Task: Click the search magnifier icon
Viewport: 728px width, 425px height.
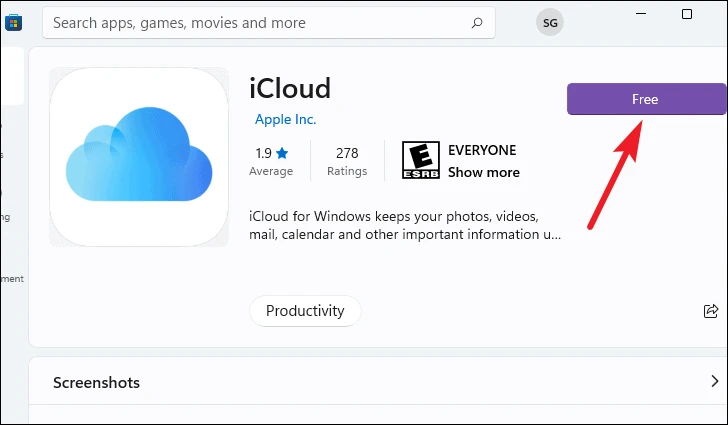Action: [x=477, y=23]
